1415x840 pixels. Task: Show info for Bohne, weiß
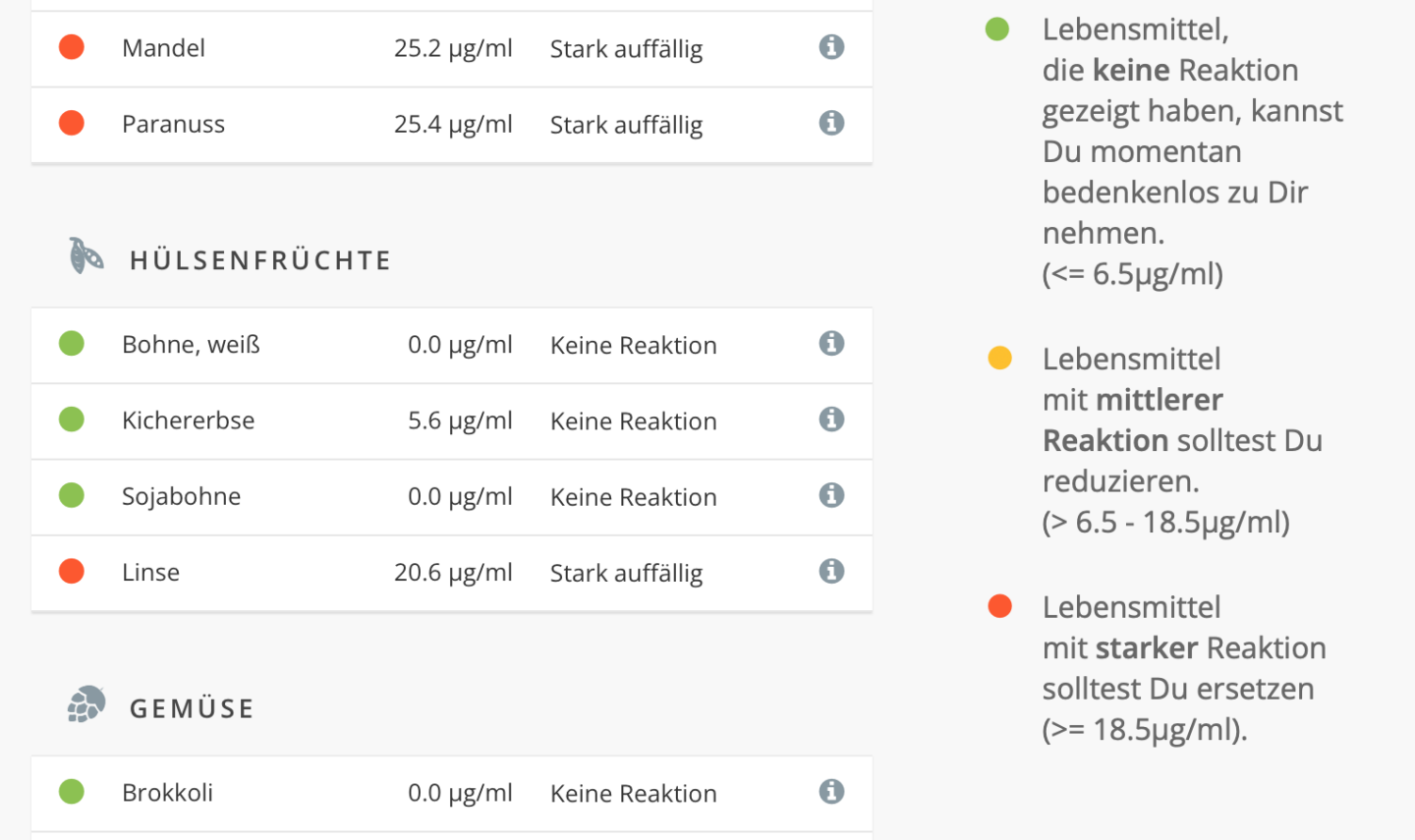[831, 343]
